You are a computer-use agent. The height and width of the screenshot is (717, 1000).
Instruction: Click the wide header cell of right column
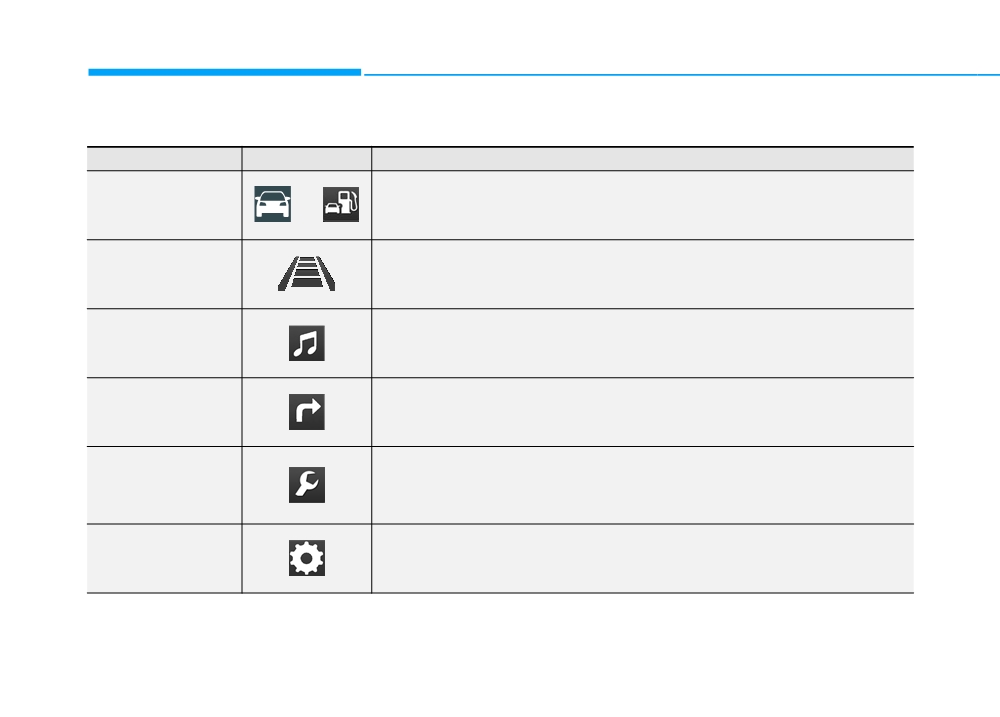pos(643,159)
